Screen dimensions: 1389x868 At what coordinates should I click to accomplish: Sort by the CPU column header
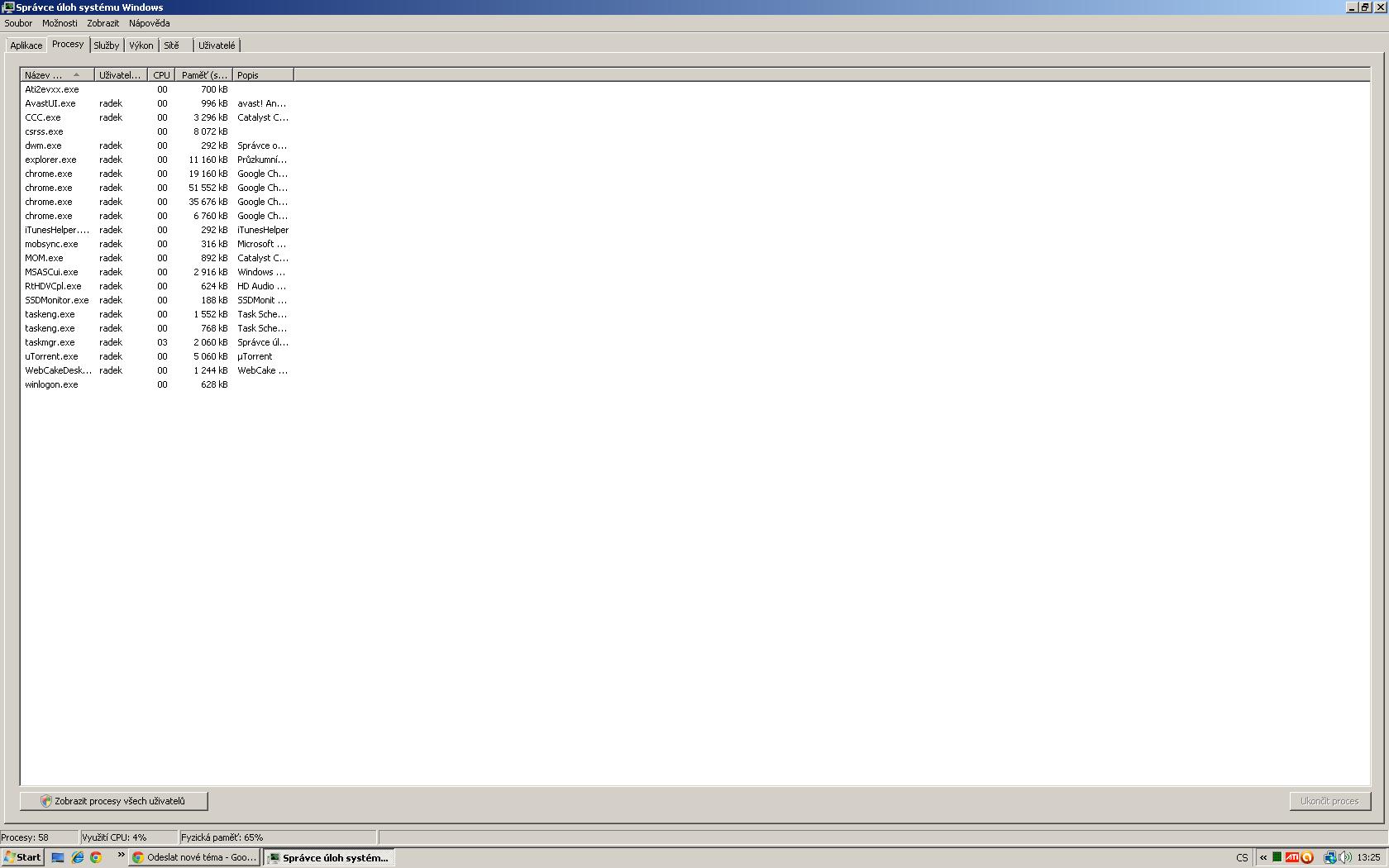pos(161,75)
